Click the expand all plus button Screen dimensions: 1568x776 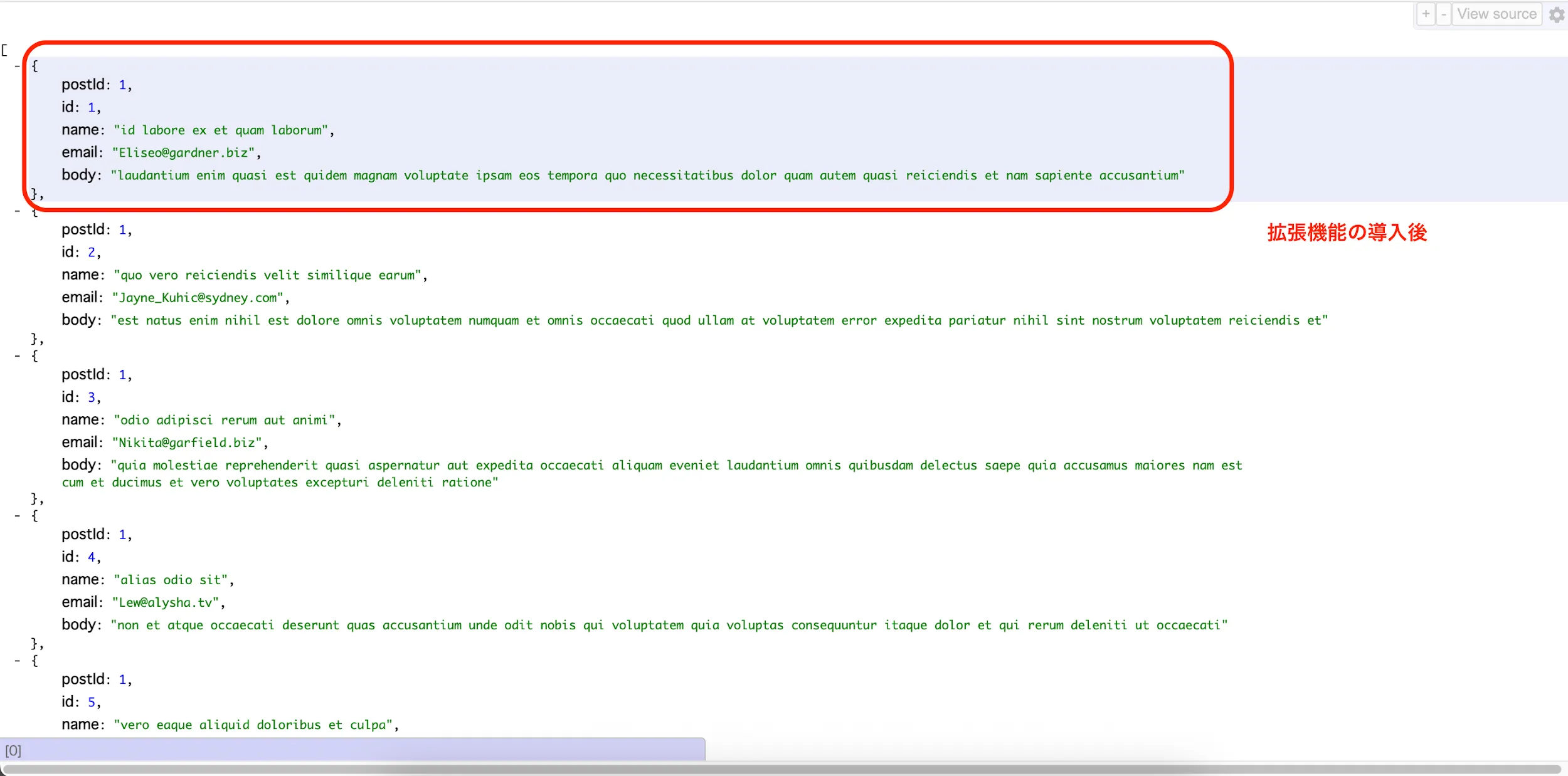click(1426, 14)
